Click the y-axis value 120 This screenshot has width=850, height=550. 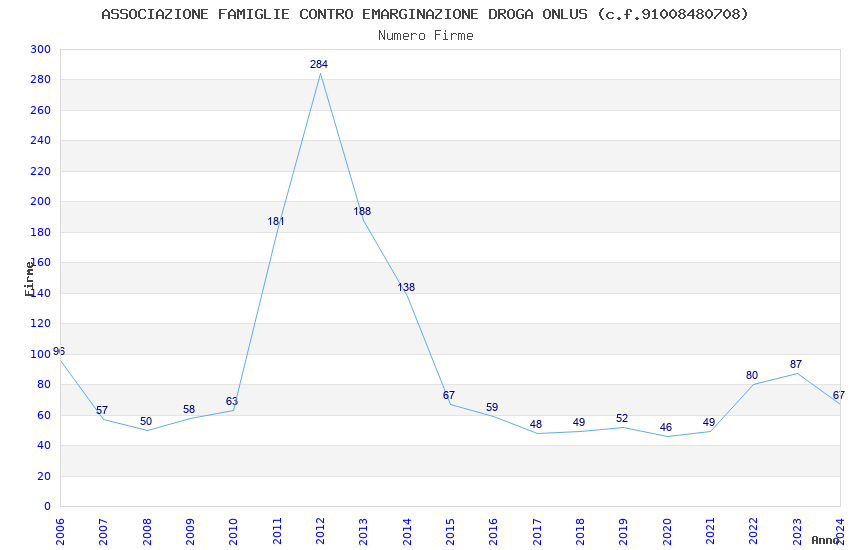point(41,323)
